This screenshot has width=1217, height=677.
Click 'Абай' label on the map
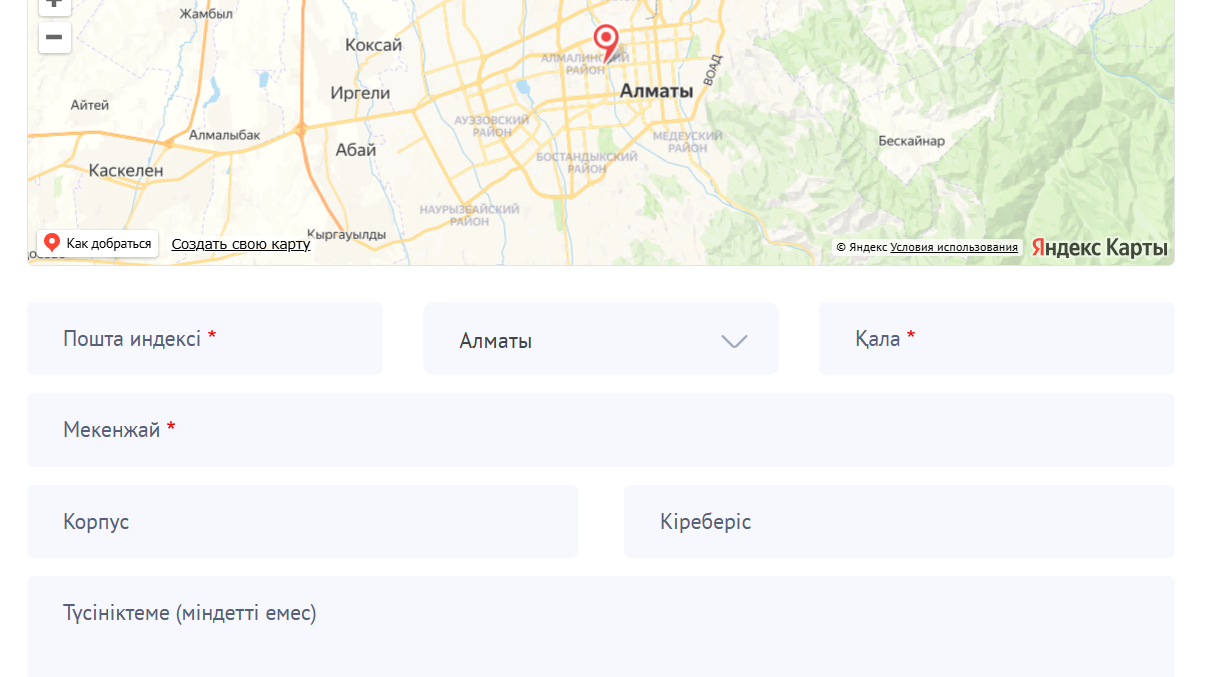coord(356,150)
